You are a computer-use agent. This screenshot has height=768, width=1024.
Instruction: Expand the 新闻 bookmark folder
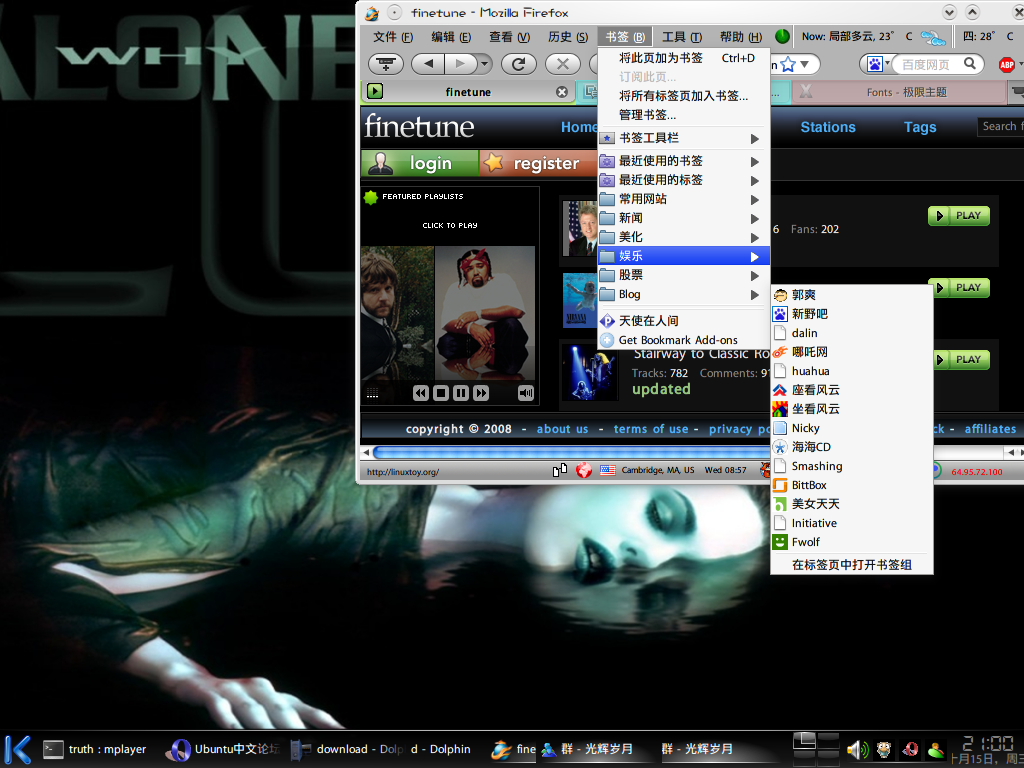tap(684, 218)
